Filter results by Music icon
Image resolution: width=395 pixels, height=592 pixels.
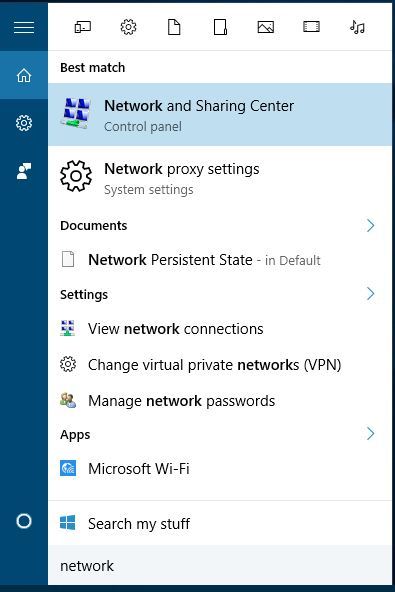[357, 27]
